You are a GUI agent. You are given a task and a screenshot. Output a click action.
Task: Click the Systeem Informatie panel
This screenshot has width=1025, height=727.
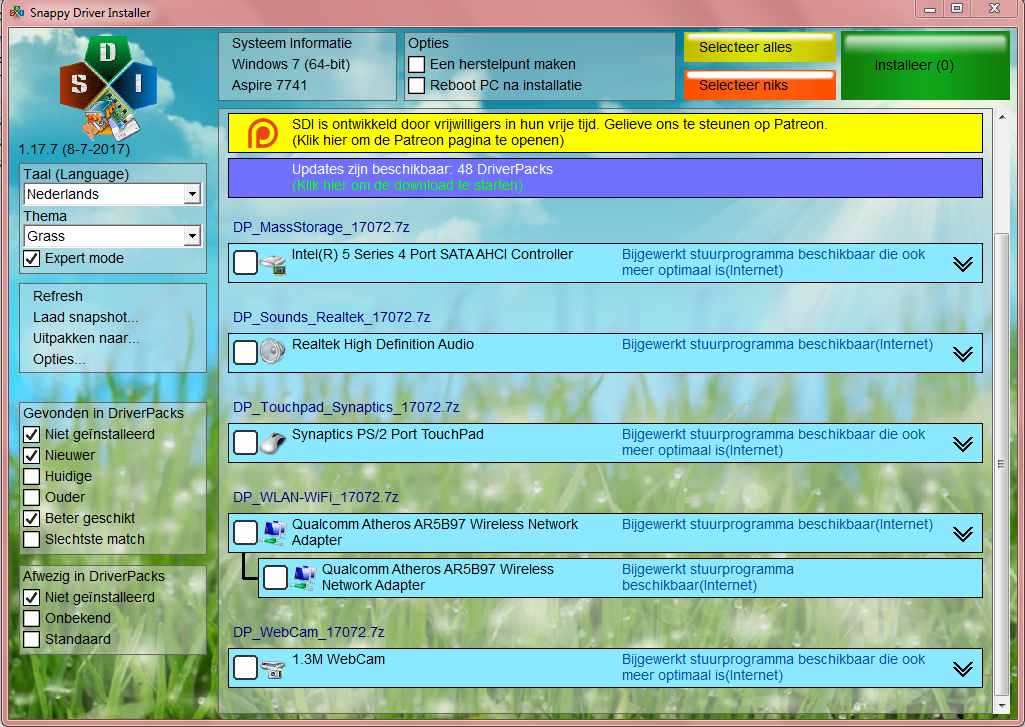[307, 66]
